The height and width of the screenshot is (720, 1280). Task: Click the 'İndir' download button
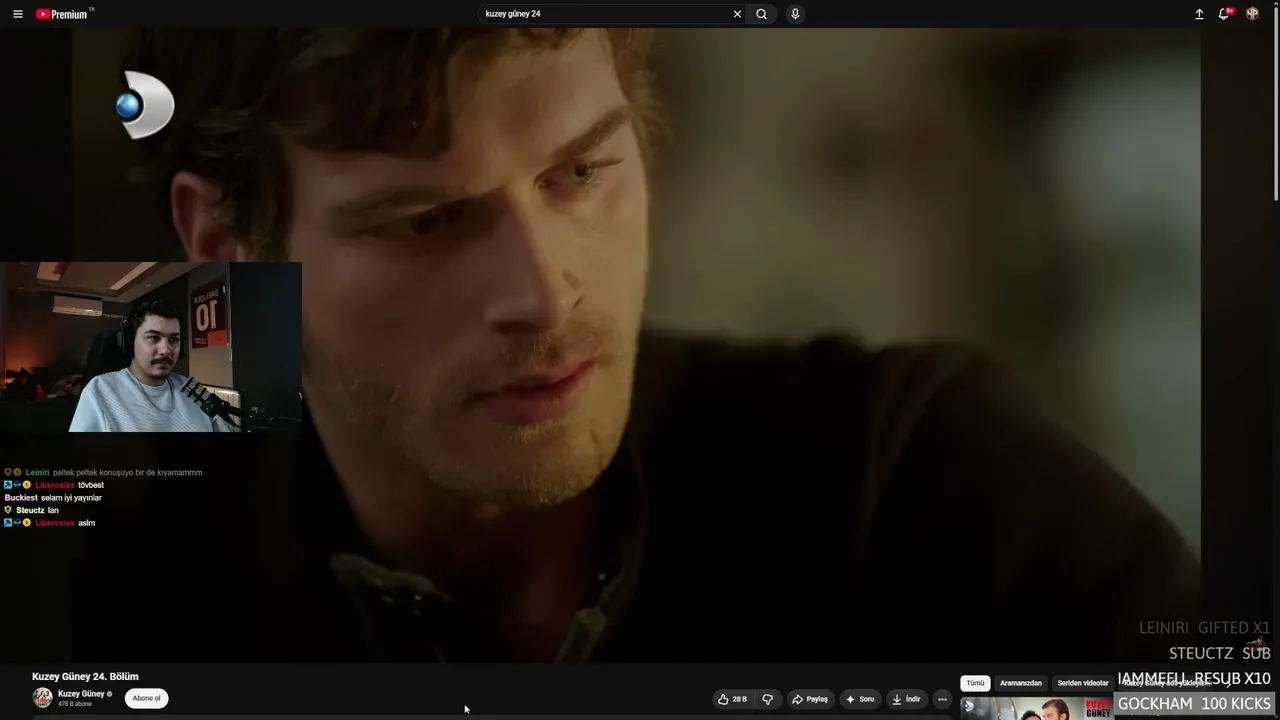(x=906, y=699)
